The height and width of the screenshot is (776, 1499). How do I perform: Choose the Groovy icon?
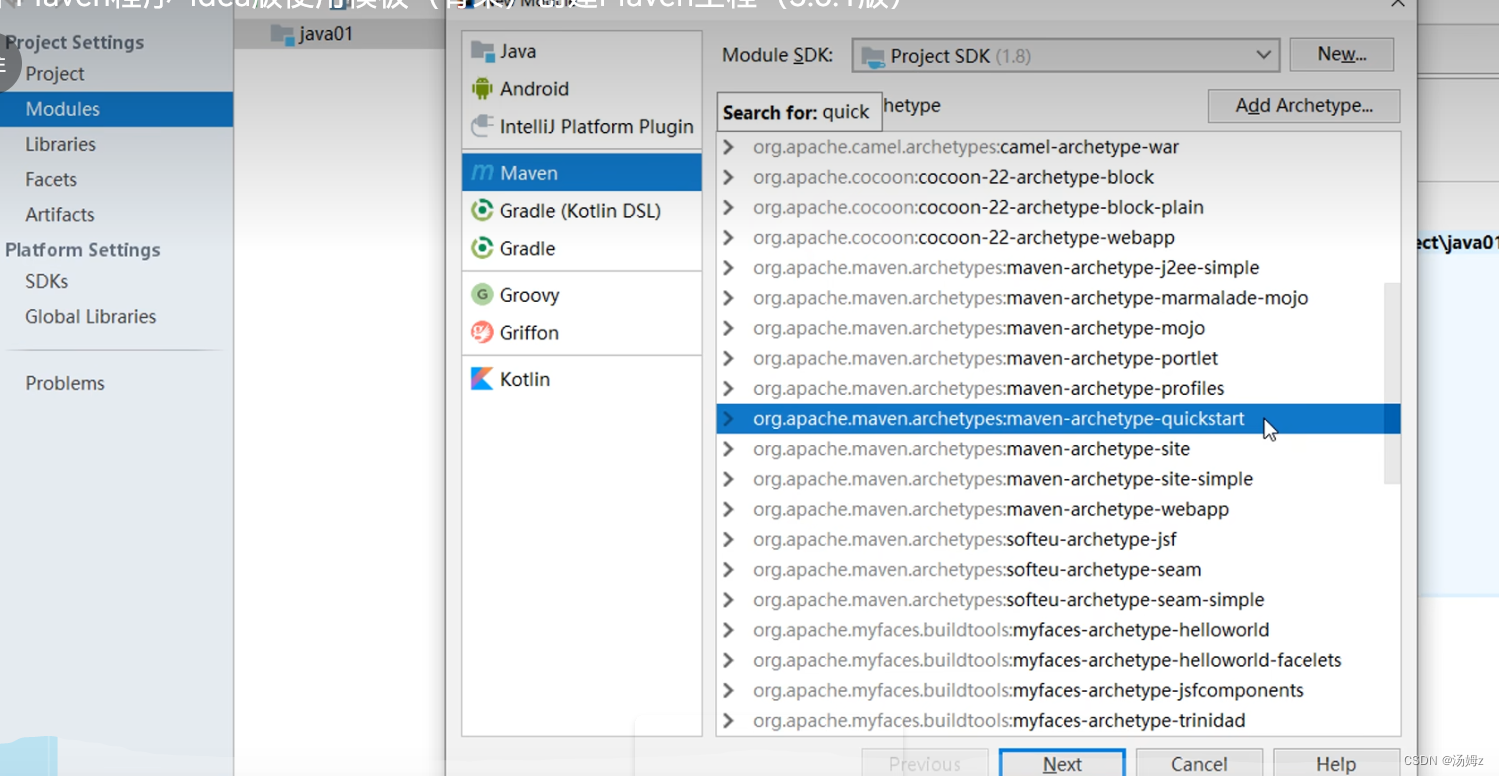click(482, 294)
